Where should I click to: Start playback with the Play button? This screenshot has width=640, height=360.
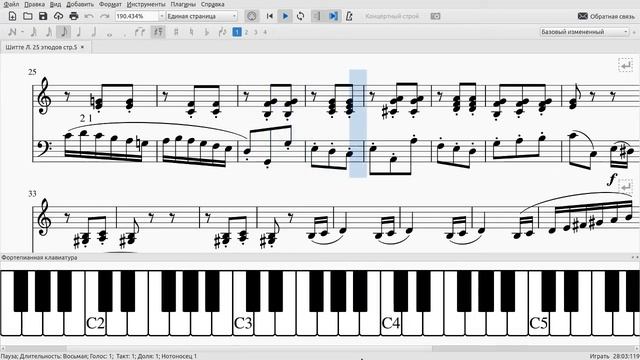[x=285, y=16]
